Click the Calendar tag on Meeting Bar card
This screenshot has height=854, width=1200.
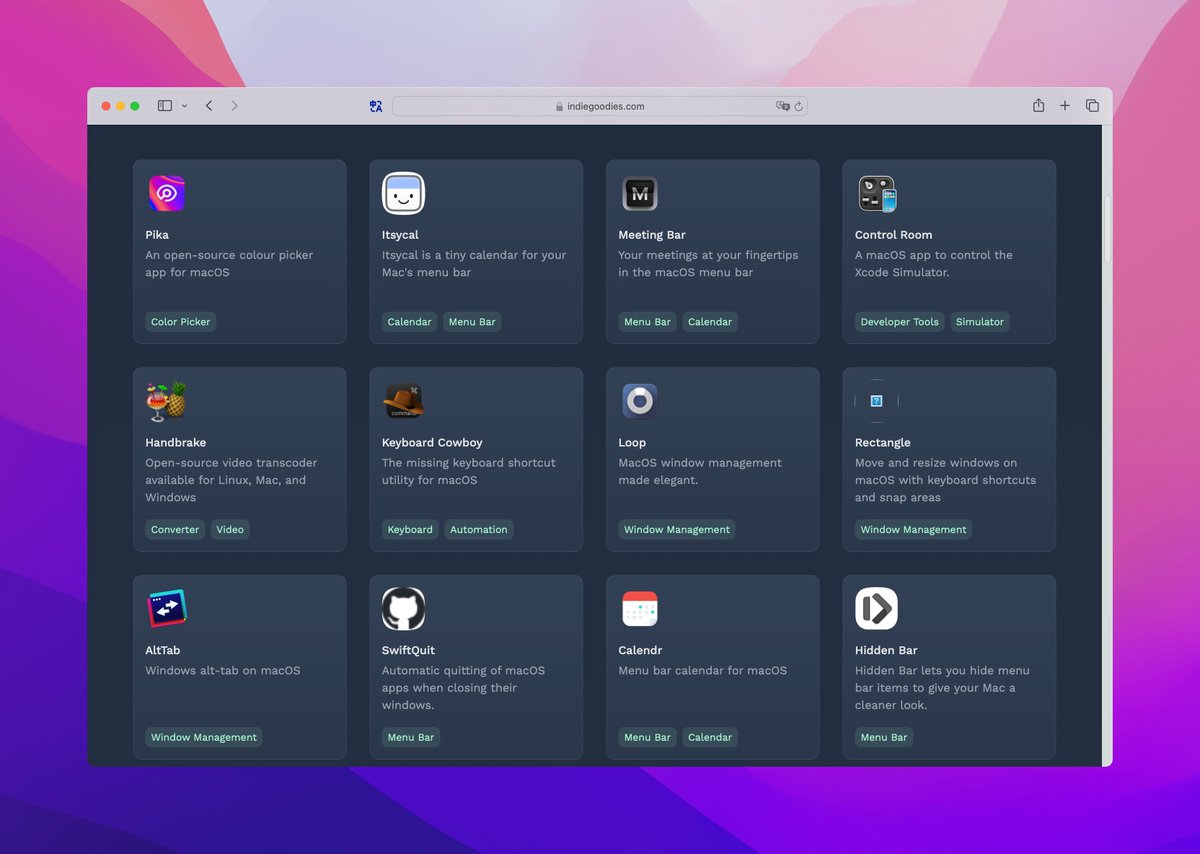pos(710,322)
